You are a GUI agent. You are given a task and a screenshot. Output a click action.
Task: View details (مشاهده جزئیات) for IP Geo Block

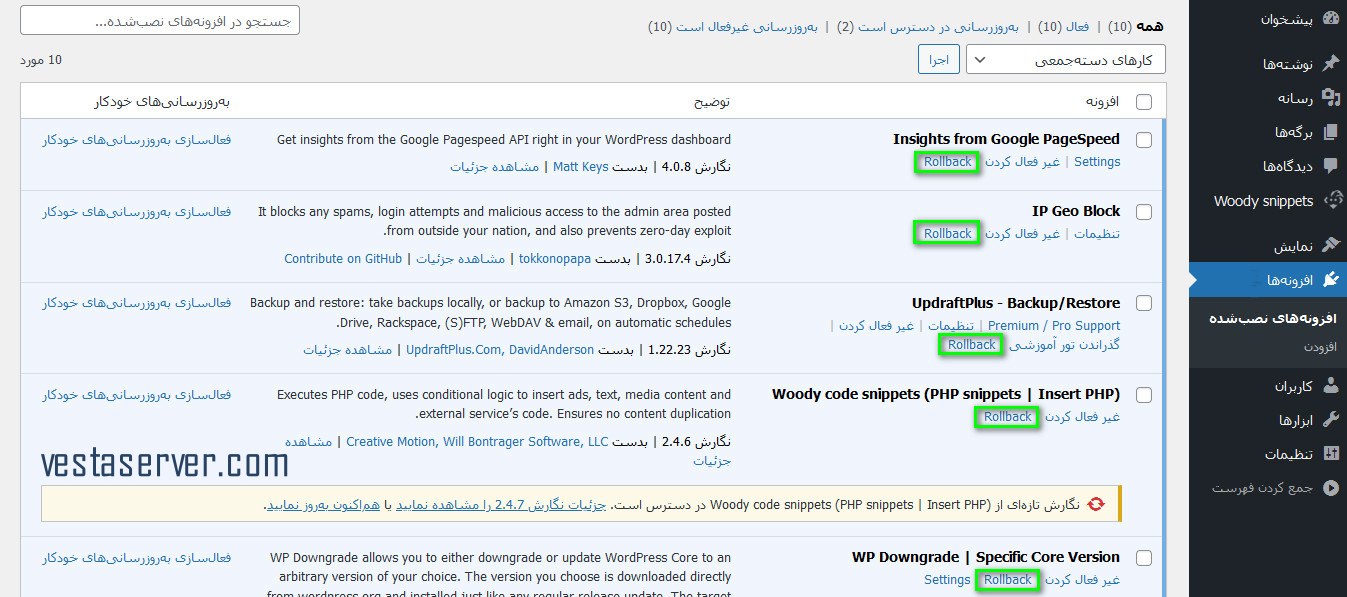click(461, 259)
